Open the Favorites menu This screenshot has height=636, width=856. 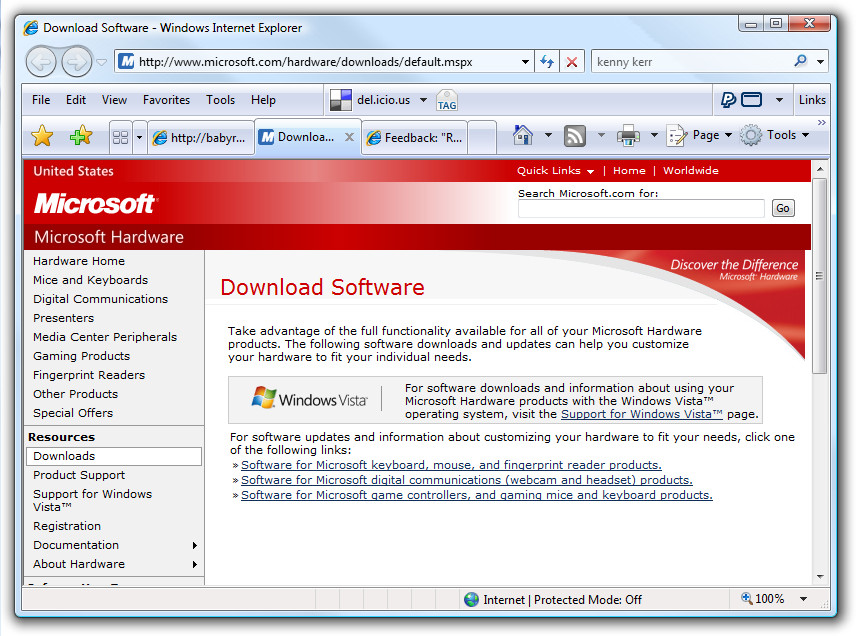pos(167,100)
